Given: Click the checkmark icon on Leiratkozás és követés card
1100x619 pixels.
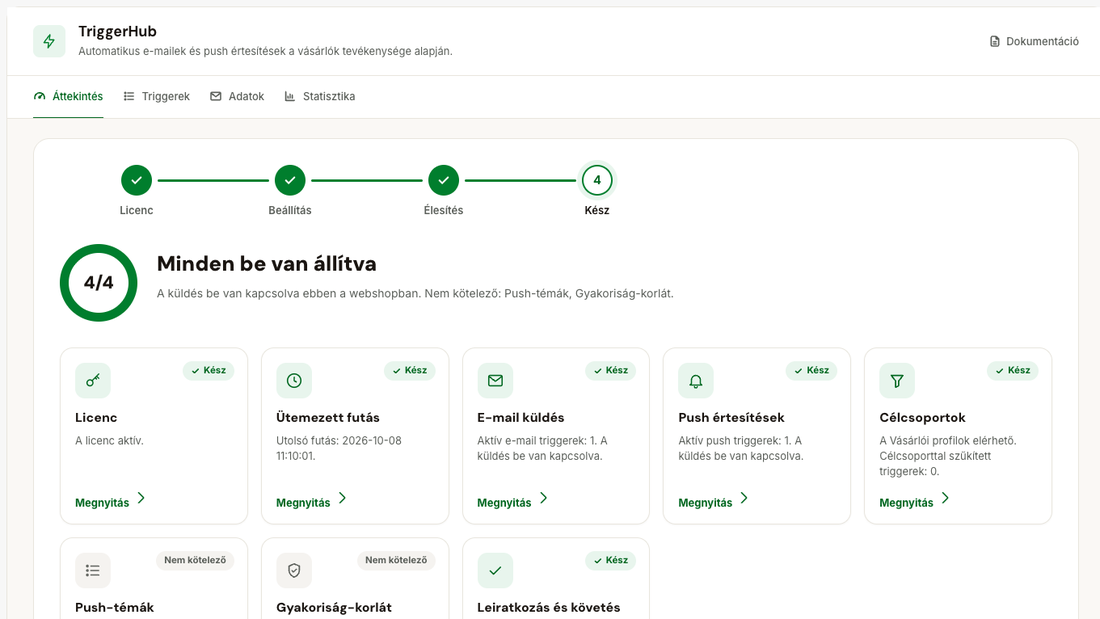Looking at the screenshot, I should click(x=495, y=571).
